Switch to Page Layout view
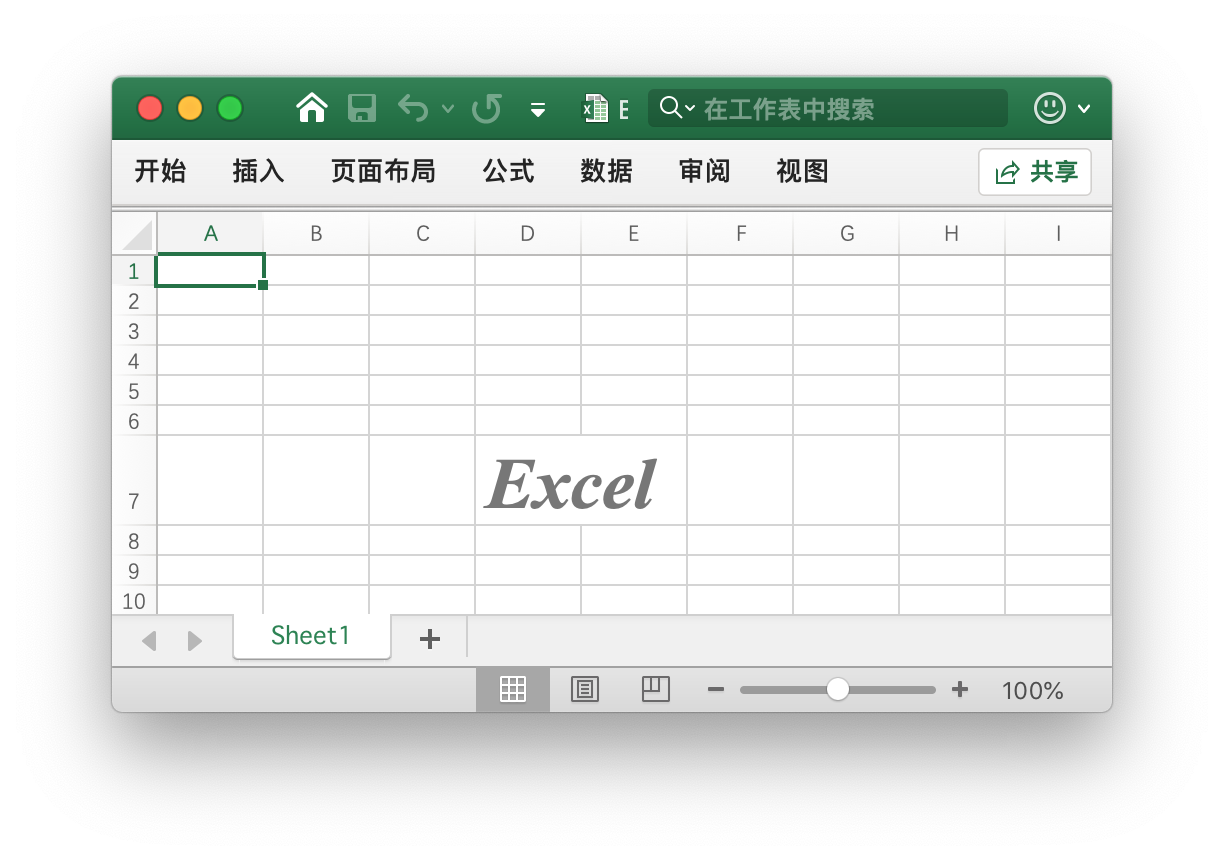This screenshot has width=1224, height=860. pyautogui.click(x=584, y=689)
